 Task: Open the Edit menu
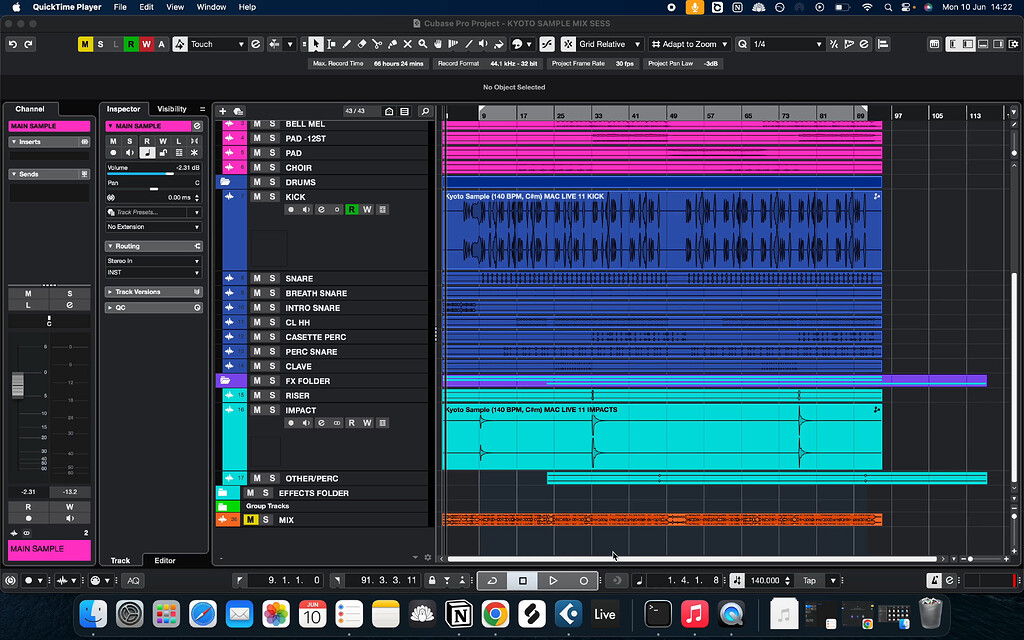(x=146, y=7)
